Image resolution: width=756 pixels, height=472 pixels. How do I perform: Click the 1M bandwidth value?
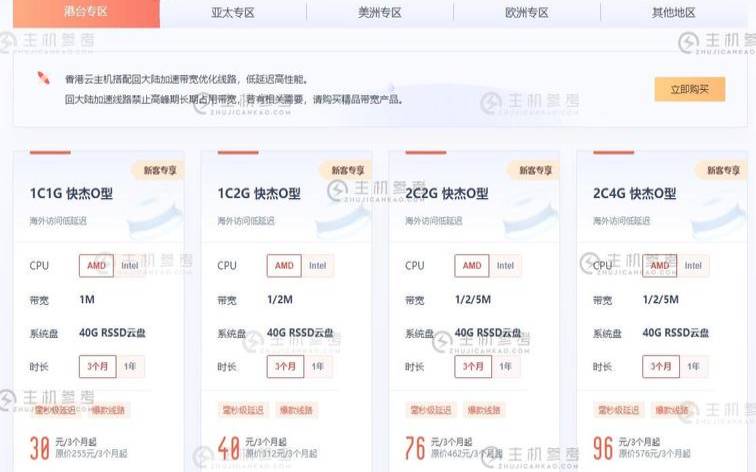pyautogui.click(x=87, y=299)
